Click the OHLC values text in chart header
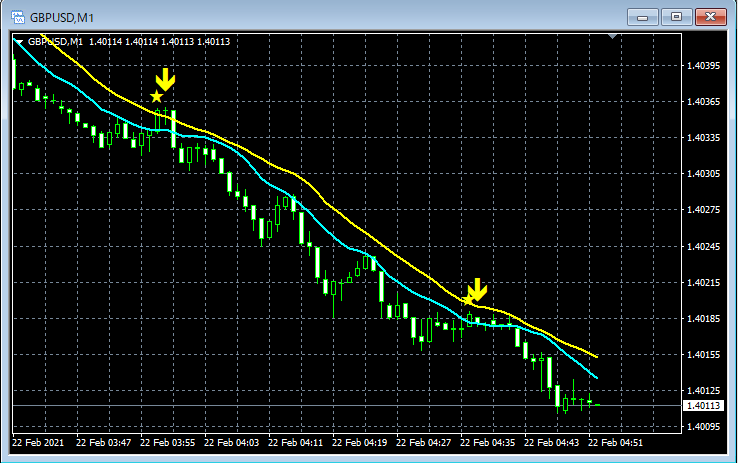This screenshot has width=739, height=463. point(159,41)
